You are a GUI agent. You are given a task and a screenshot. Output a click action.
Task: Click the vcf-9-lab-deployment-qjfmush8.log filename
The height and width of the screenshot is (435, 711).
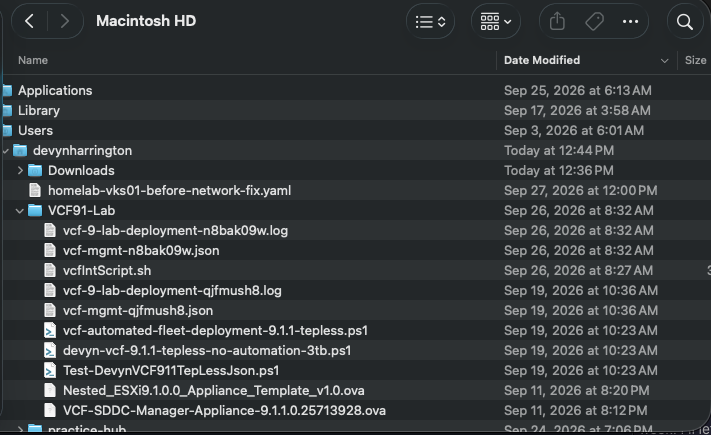click(x=172, y=290)
